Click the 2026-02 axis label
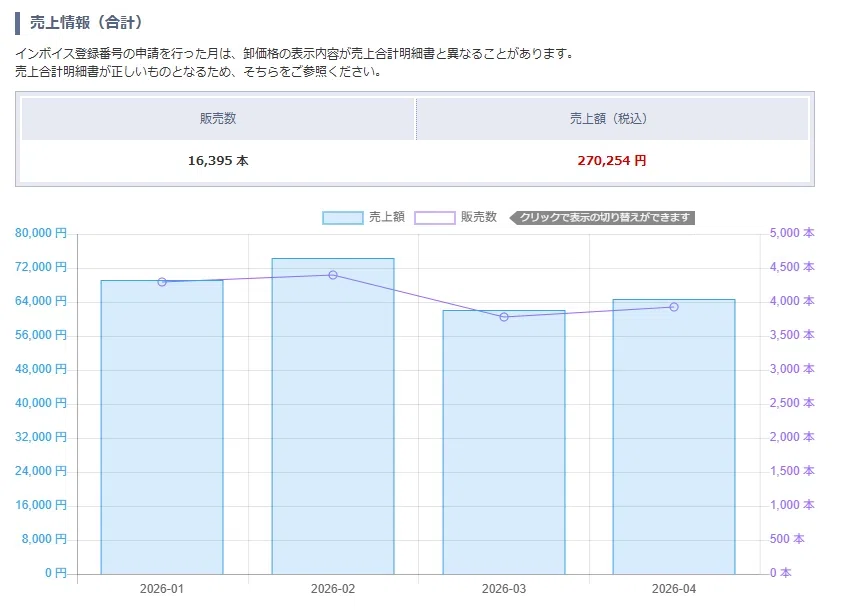 (333, 589)
